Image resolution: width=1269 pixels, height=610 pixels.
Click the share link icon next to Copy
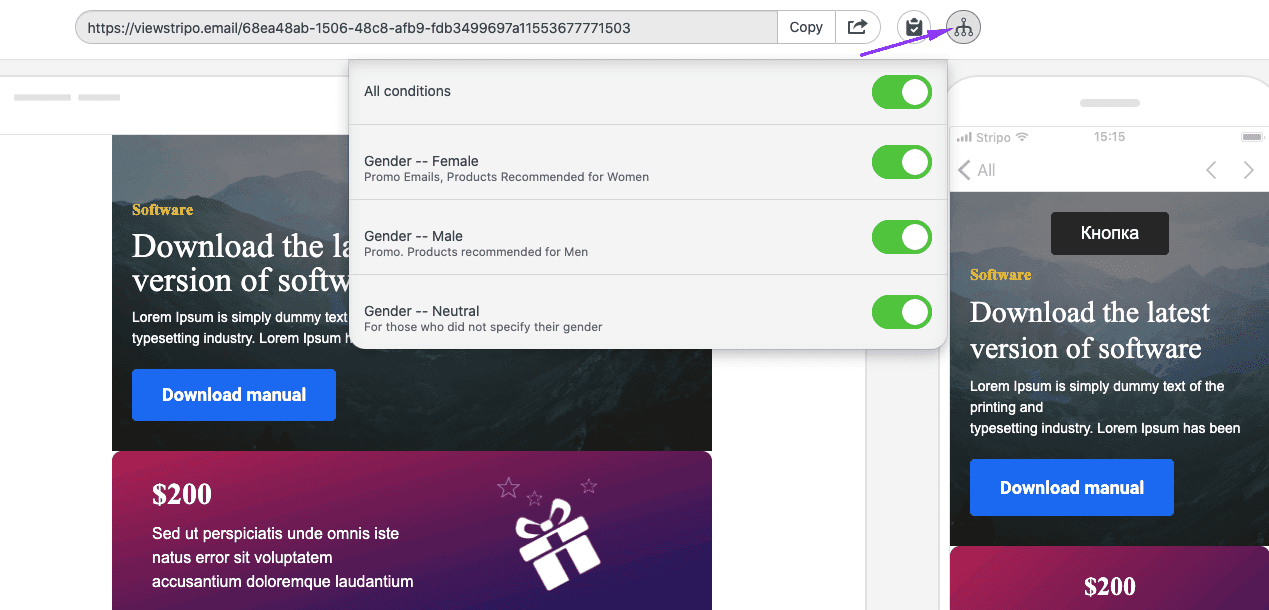click(857, 27)
